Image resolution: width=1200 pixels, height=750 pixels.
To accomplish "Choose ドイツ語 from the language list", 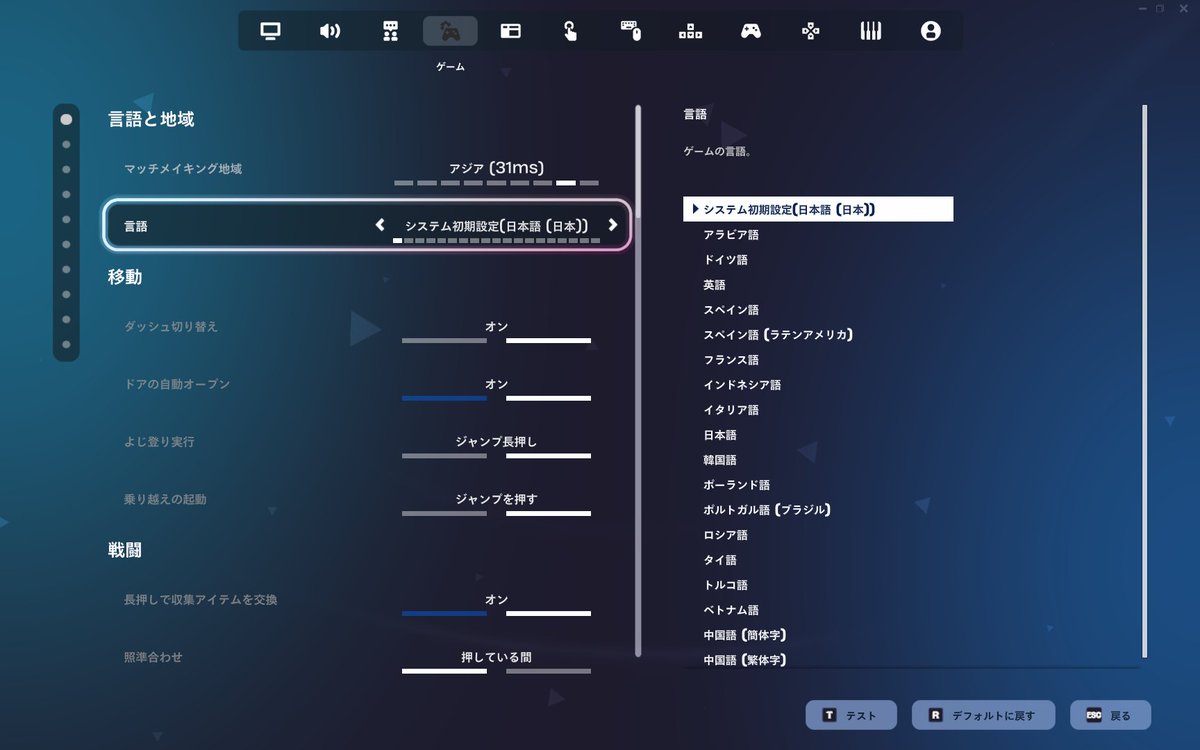I will pos(725,259).
